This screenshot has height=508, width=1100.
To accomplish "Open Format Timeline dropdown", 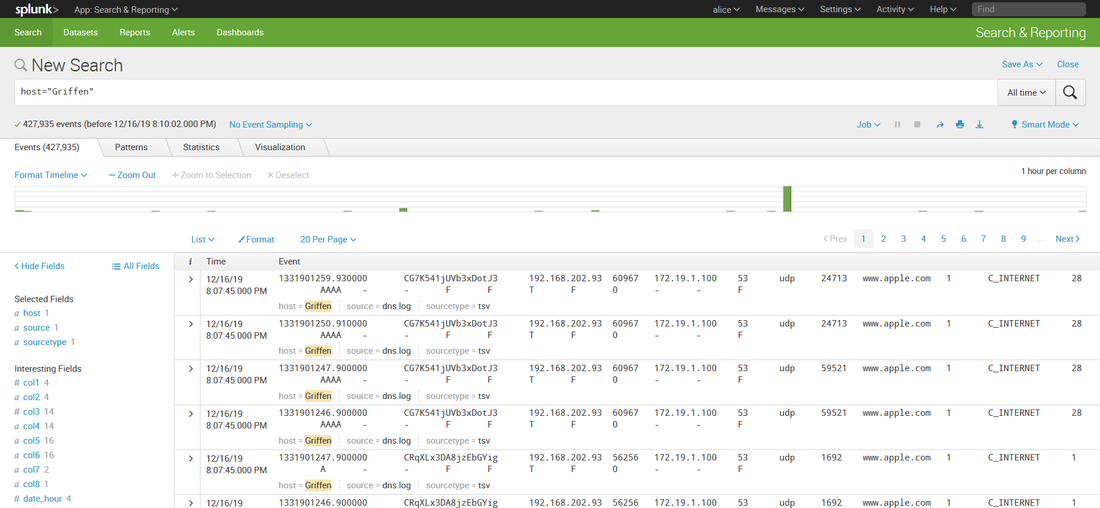I will pos(51,175).
